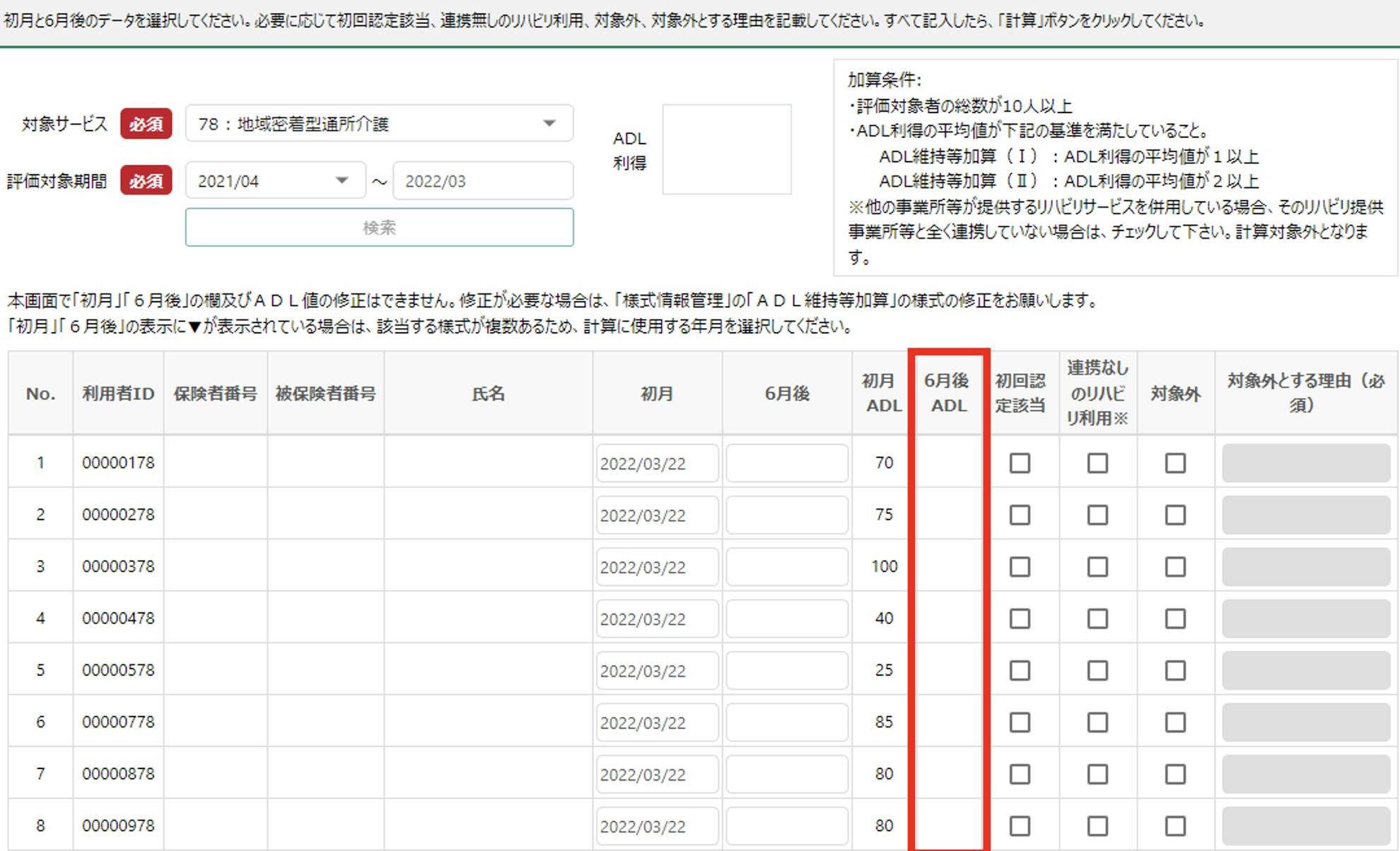This screenshot has width=1400, height=851.
Task: Check 連携なしのリハビリ利用 for user 00000278
Action: 1097,515
